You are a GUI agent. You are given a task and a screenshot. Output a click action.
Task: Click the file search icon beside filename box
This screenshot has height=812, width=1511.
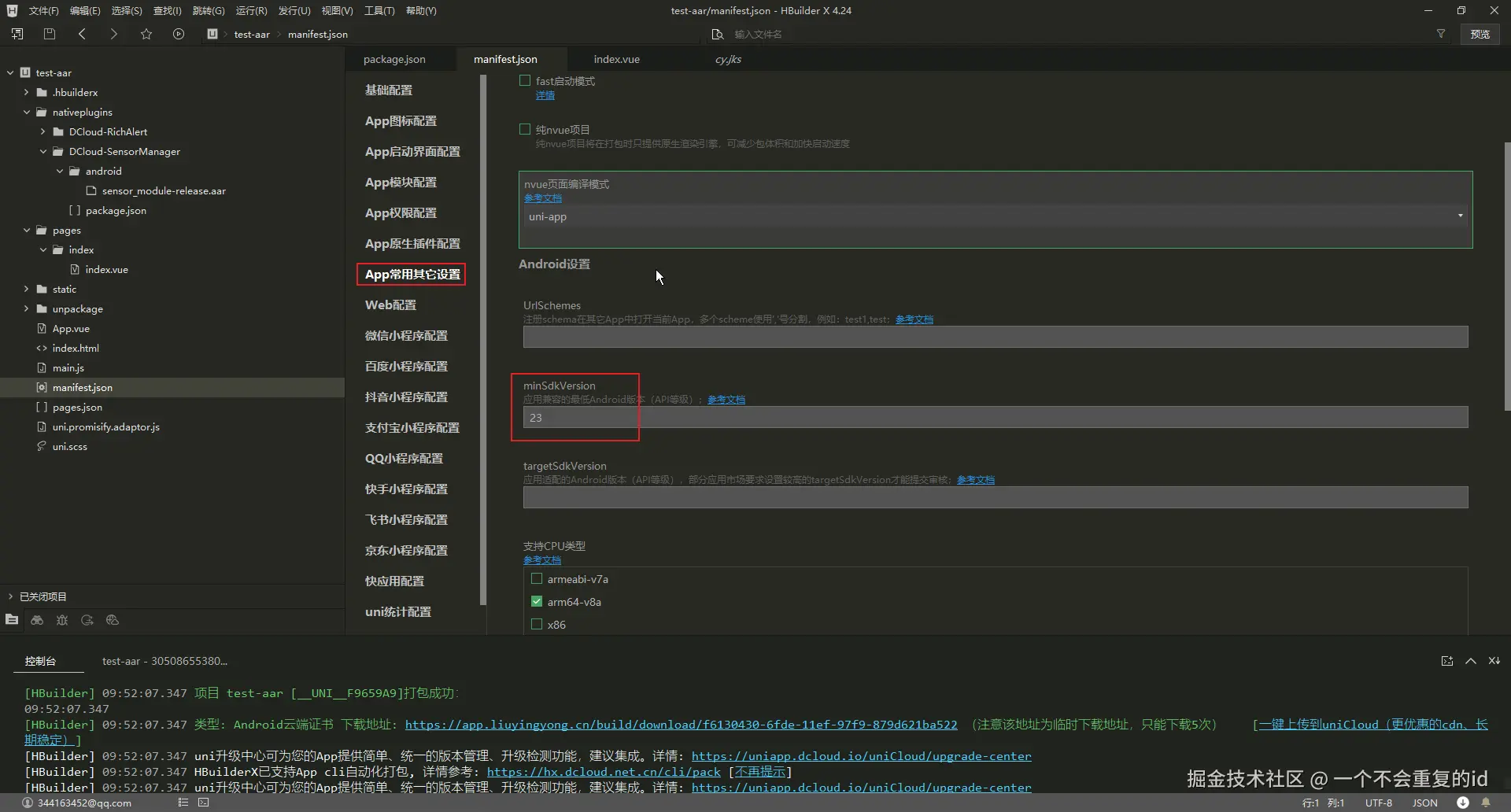pos(717,34)
